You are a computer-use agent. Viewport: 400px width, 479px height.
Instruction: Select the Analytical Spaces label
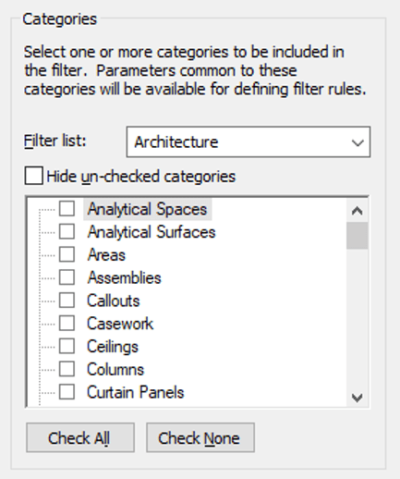(147, 209)
